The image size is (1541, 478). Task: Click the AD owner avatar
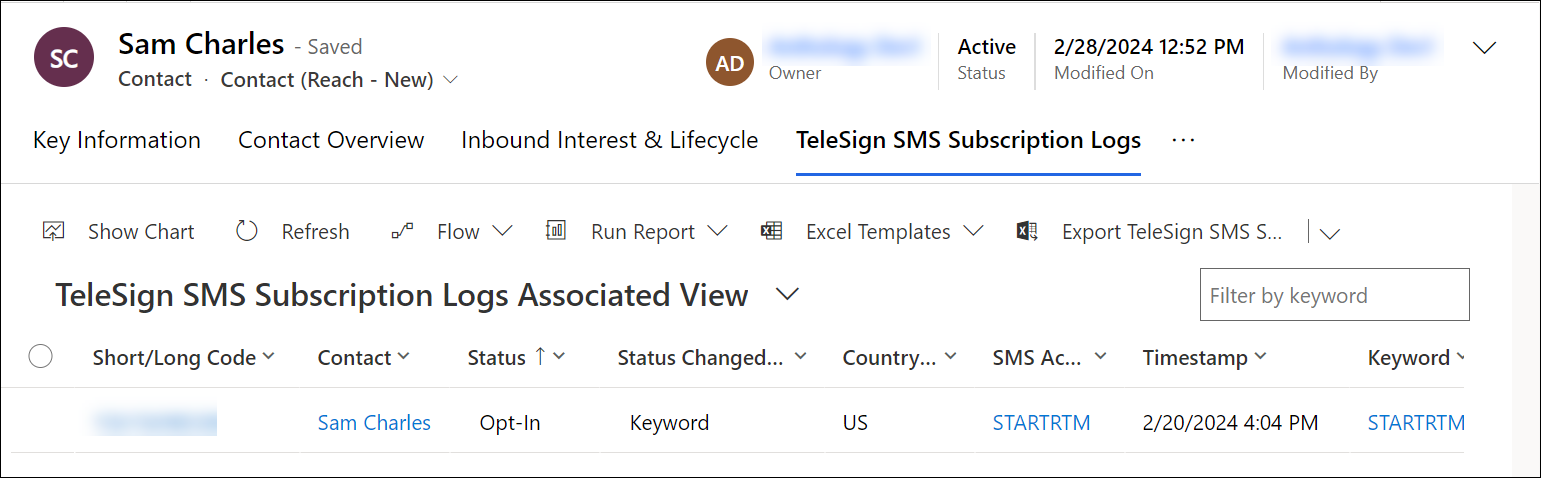point(730,62)
